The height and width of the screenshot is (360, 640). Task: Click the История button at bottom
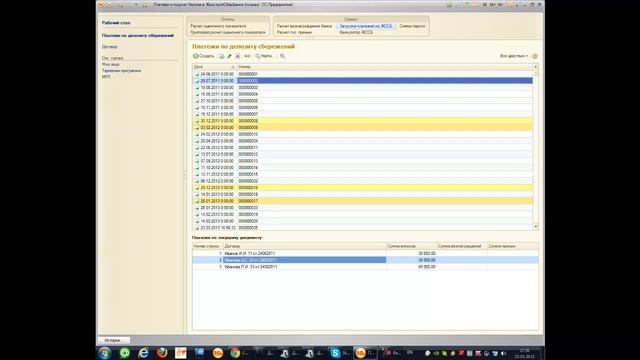114,340
